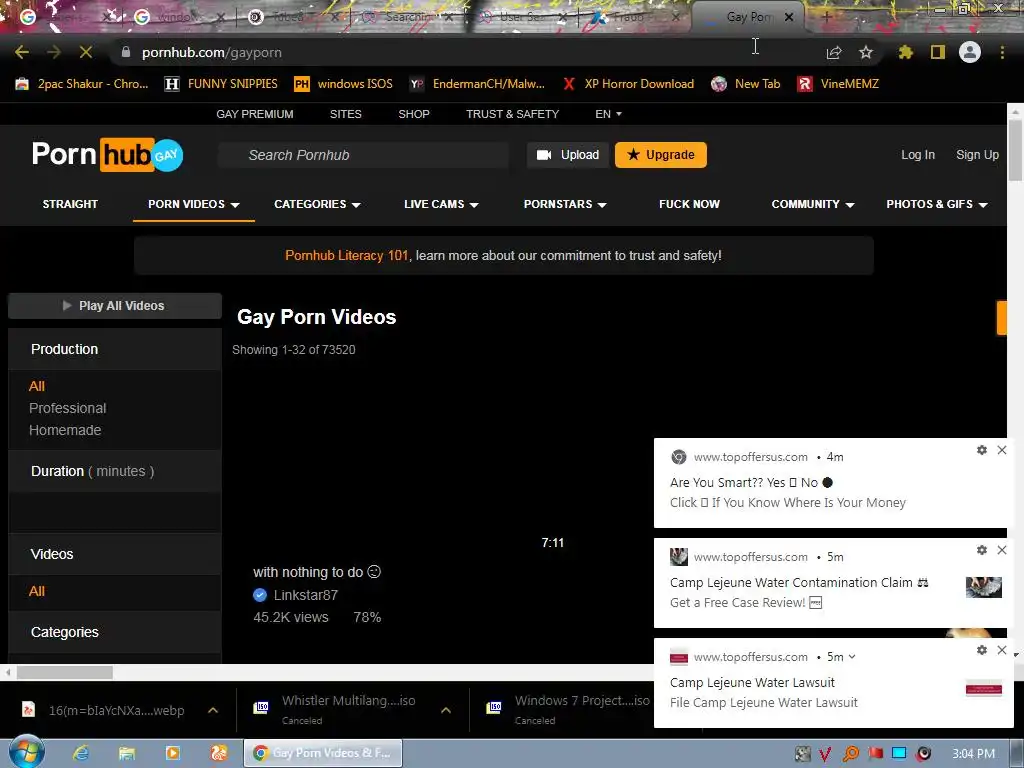The image size is (1024, 768).
Task: Open the SITES top link
Action: click(x=345, y=114)
